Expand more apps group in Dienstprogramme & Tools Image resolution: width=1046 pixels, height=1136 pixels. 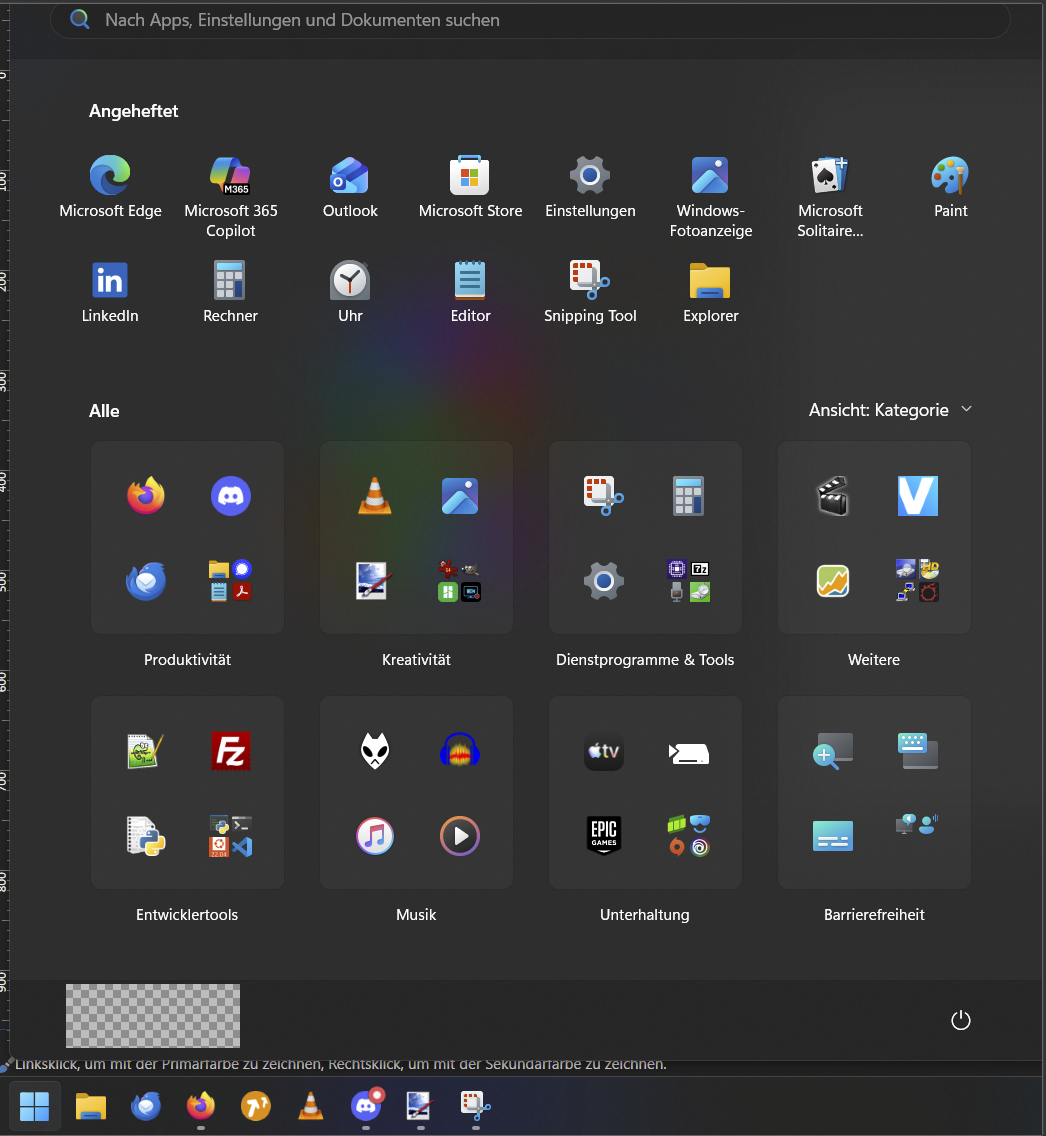pyautogui.click(x=688, y=581)
